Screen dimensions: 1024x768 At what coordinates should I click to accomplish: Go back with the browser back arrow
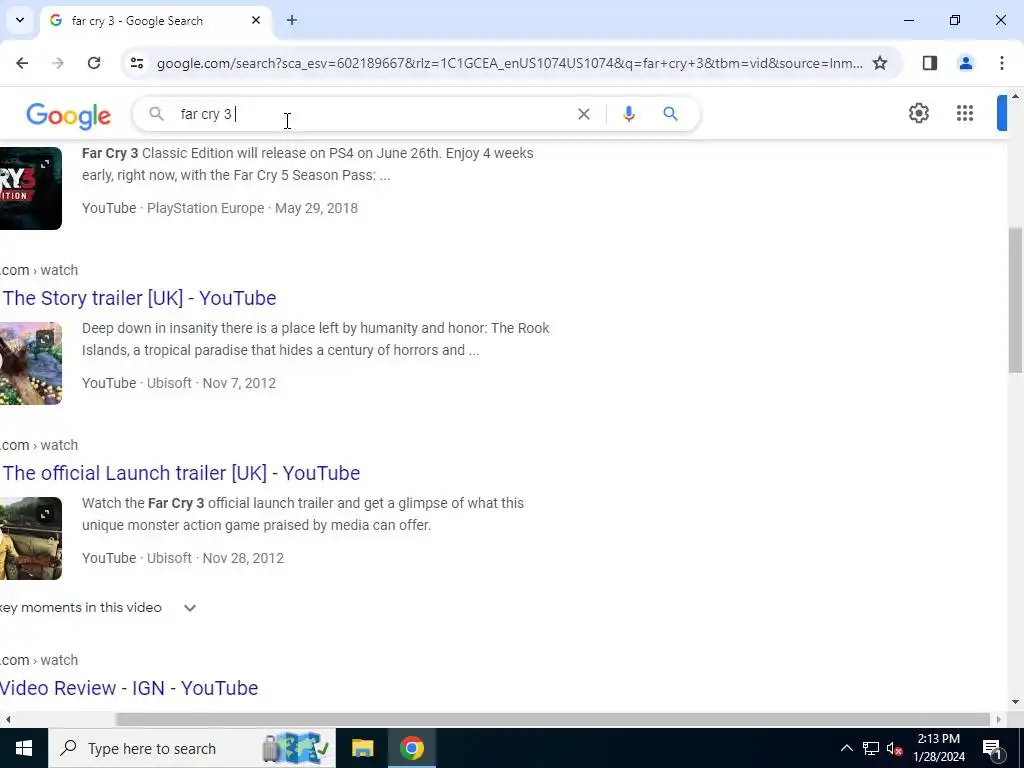[x=22, y=63]
